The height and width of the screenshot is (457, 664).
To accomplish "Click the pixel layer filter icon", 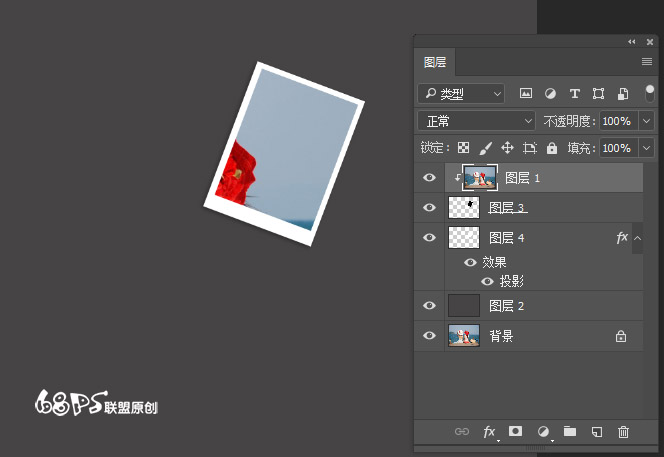I will tap(526, 94).
